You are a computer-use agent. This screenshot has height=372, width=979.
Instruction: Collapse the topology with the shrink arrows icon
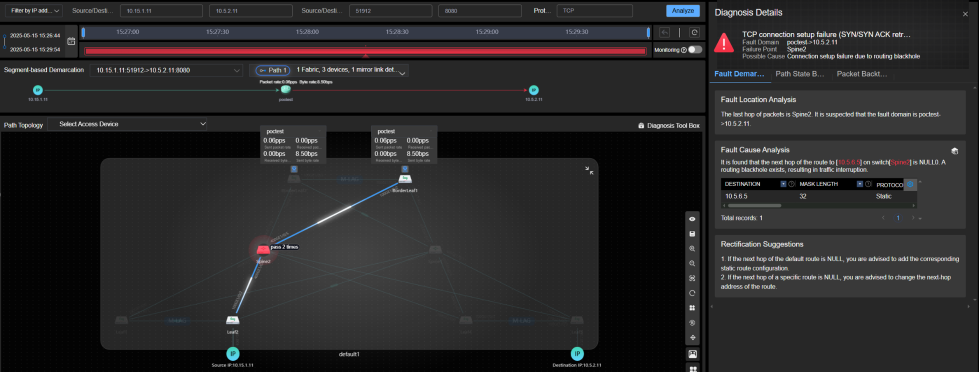pos(588,169)
